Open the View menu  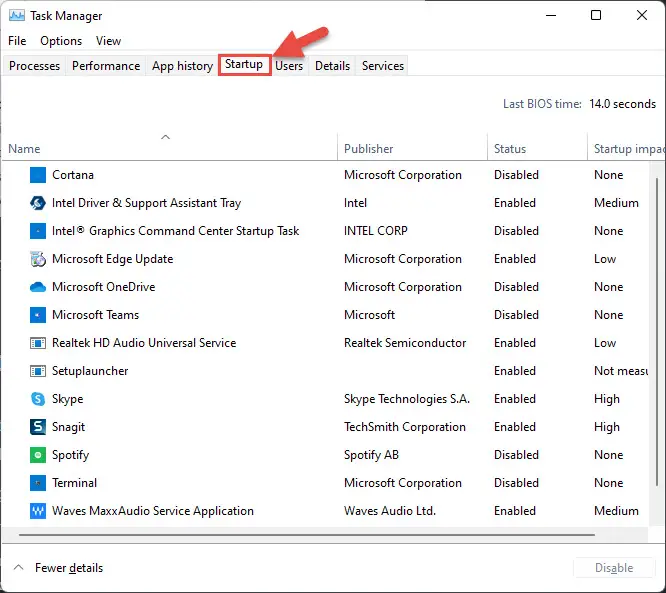(108, 41)
